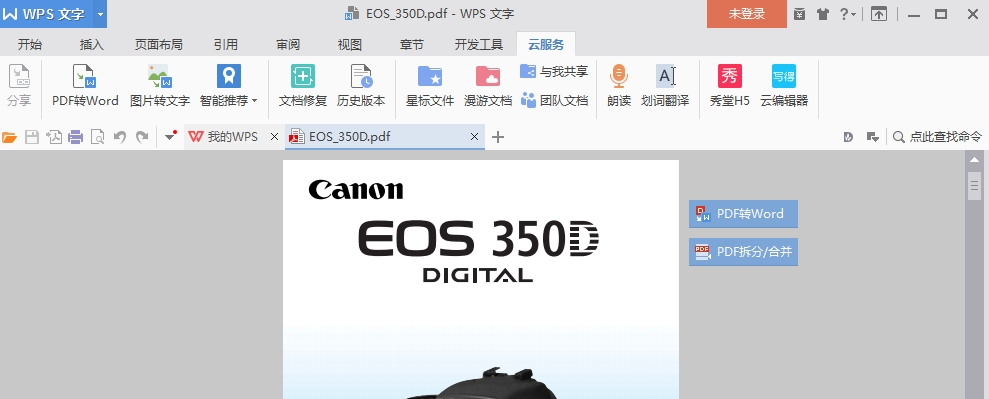The image size is (989, 399).
Task: Open the 章节 ribbon tab
Action: click(x=412, y=44)
